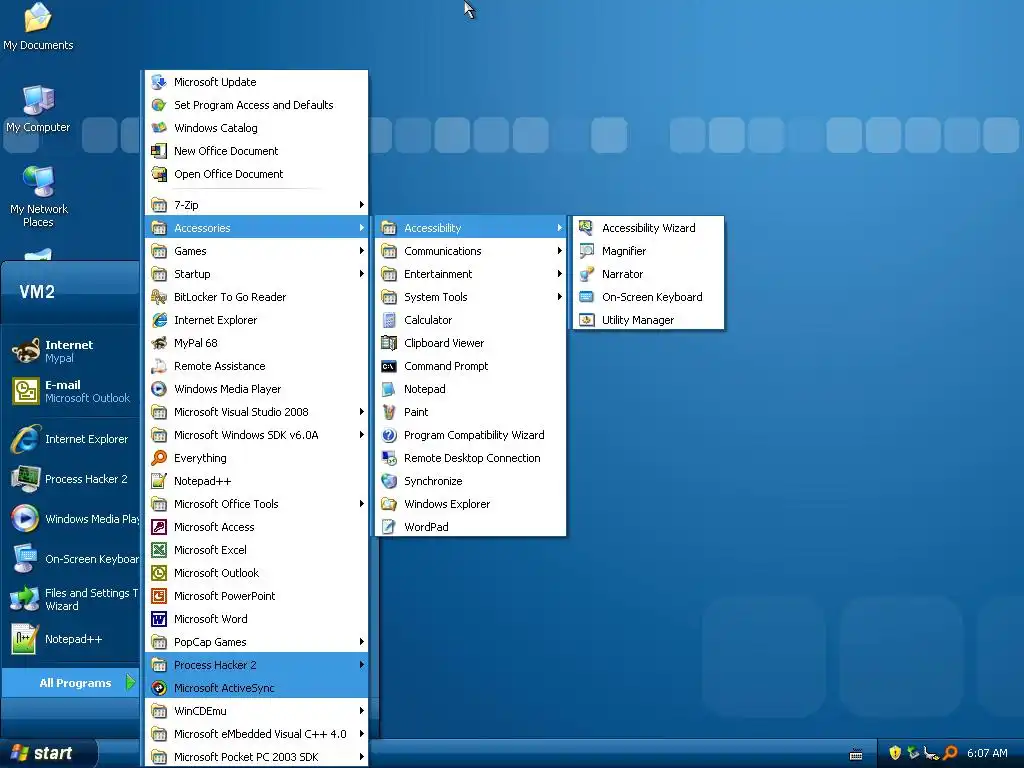Launch Notepad from Accessories menu
The width and height of the screenshot is (1024, 768).
click(x=470, y=389)
